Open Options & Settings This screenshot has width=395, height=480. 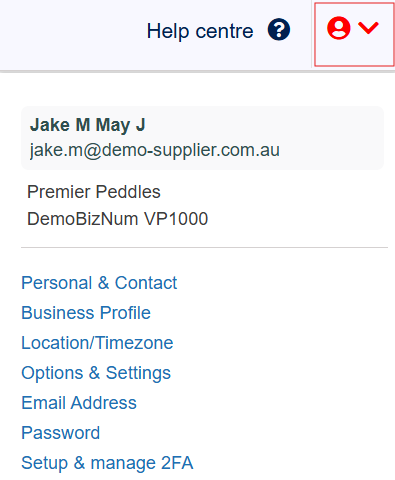96,373
